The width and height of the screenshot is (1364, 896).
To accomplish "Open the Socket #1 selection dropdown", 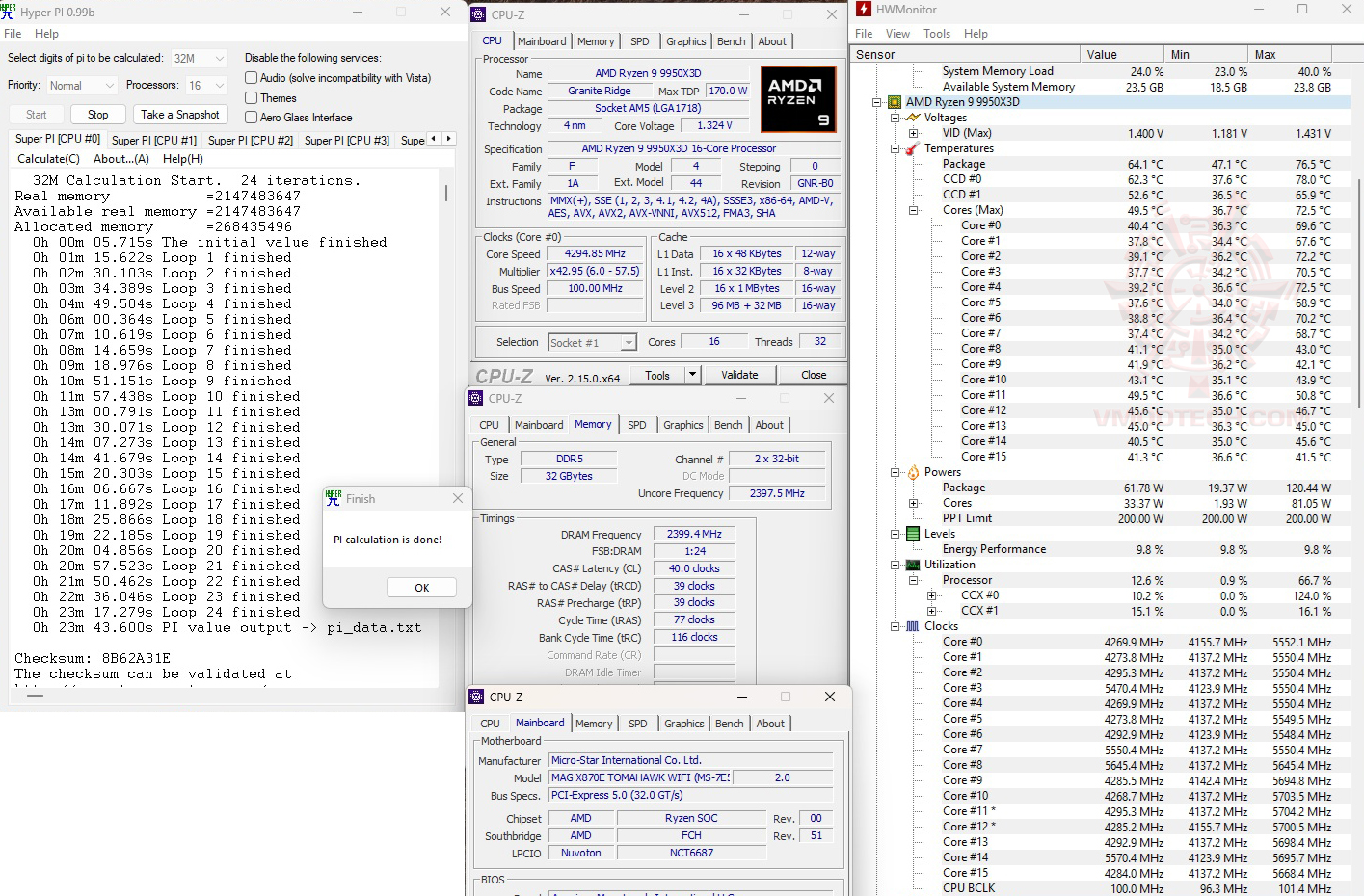I will tap(592, 343).
